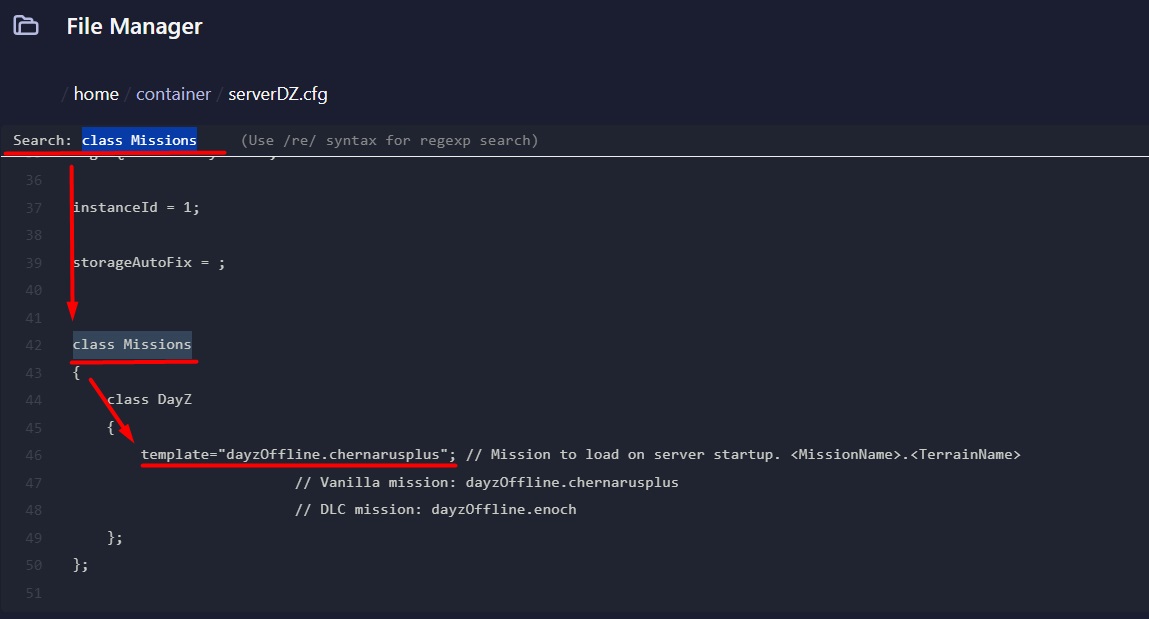The width and height of the screenshot is (1149, 619).
Task: Click line number 42
Action: click(34, 344)
